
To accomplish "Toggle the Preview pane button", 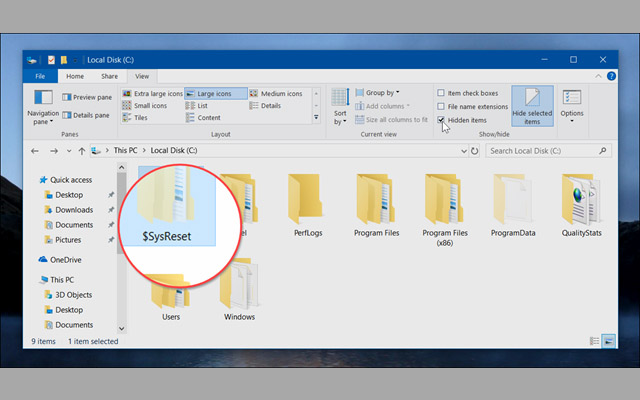I will click(x=87, y=97).
